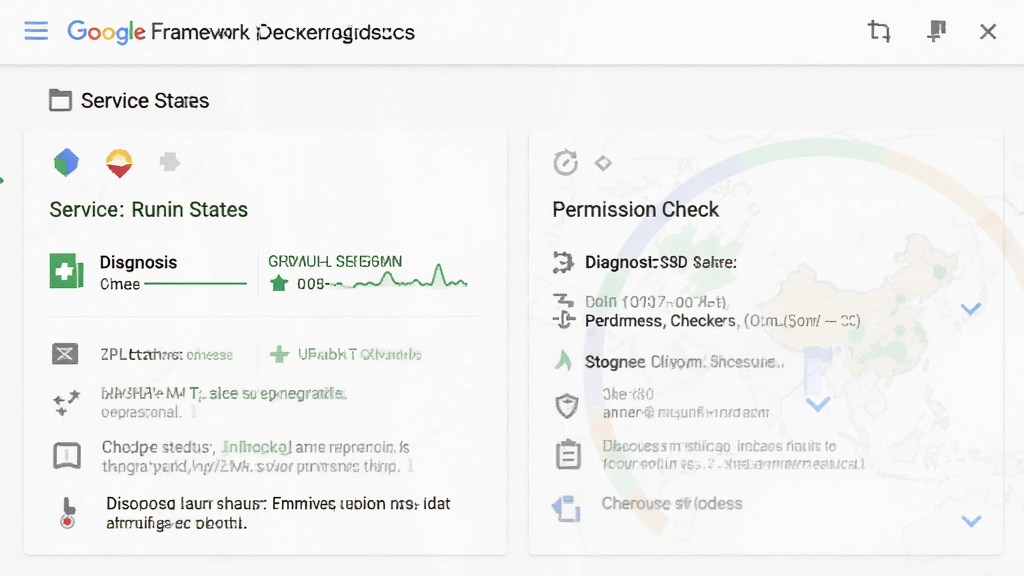Screen dimensions: 1024x576
Task: Click the icon beside Perdmess, Checkers
Action: [x=564, y=319]
